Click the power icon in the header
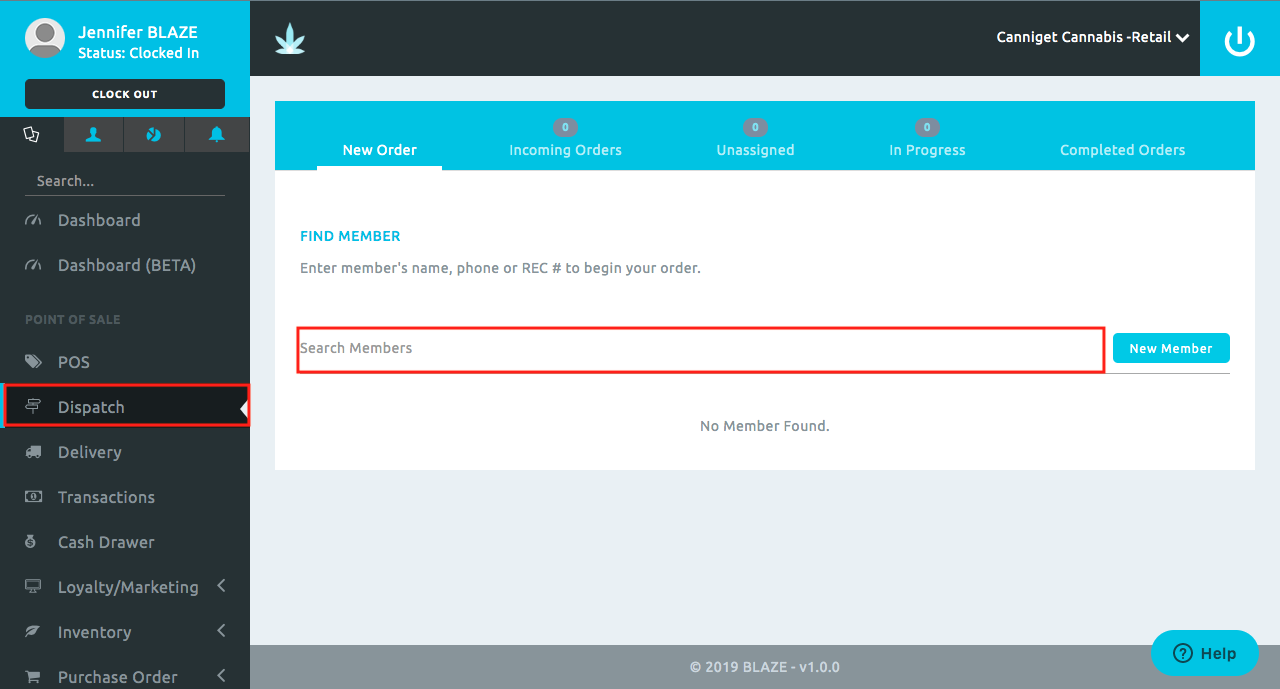 pos(1239,40)
